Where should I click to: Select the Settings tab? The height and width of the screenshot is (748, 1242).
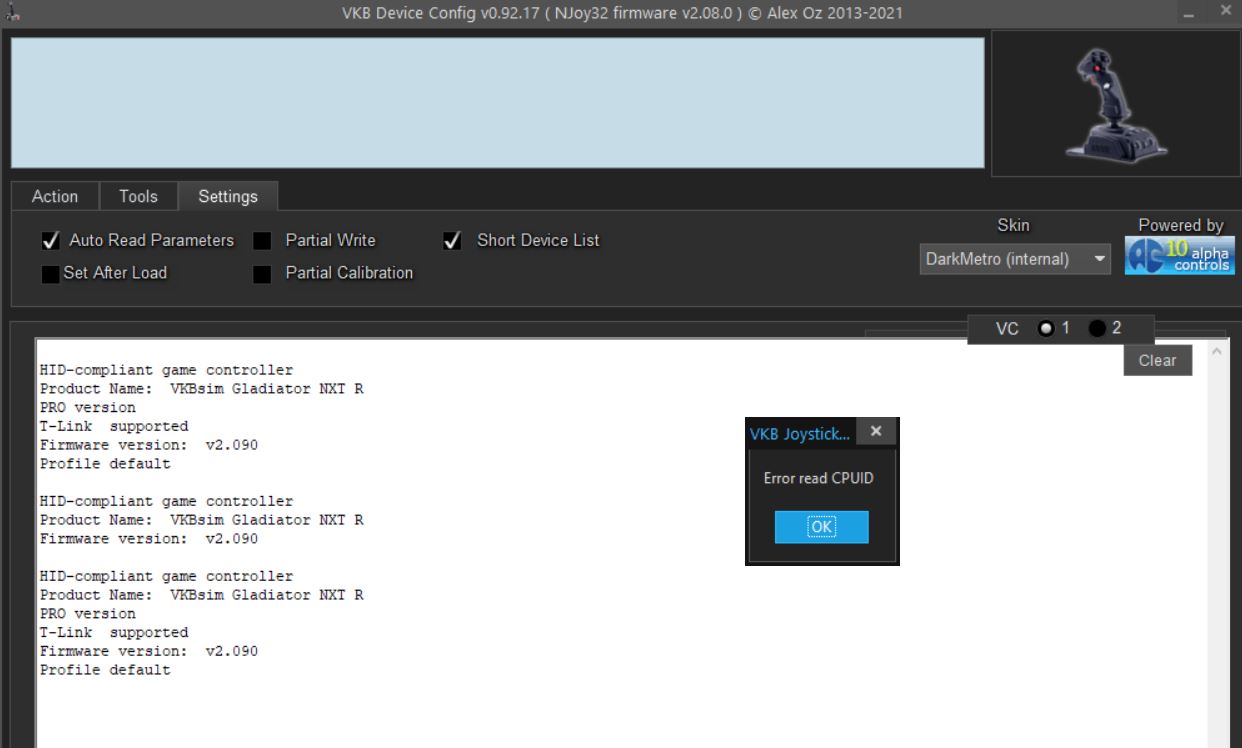point(228,196)
